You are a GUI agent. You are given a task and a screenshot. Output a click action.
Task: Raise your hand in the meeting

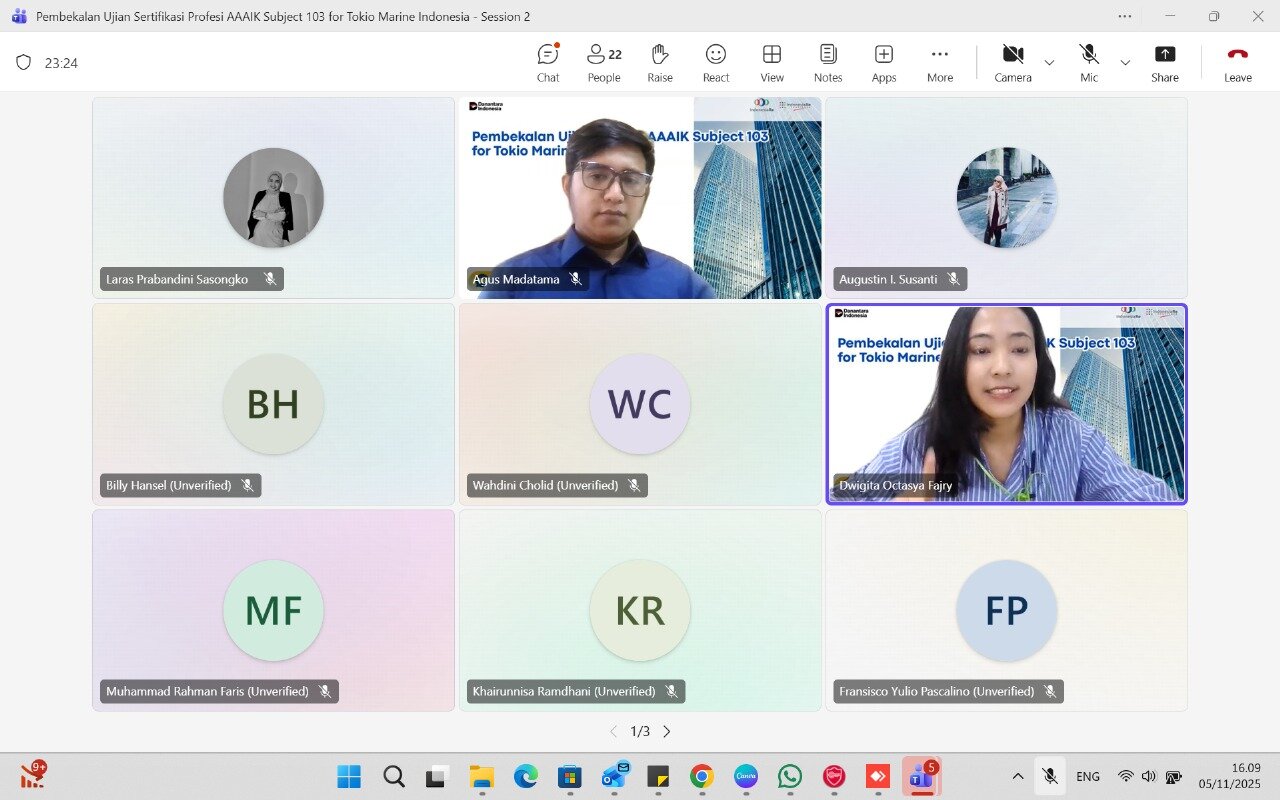point(659,62)
